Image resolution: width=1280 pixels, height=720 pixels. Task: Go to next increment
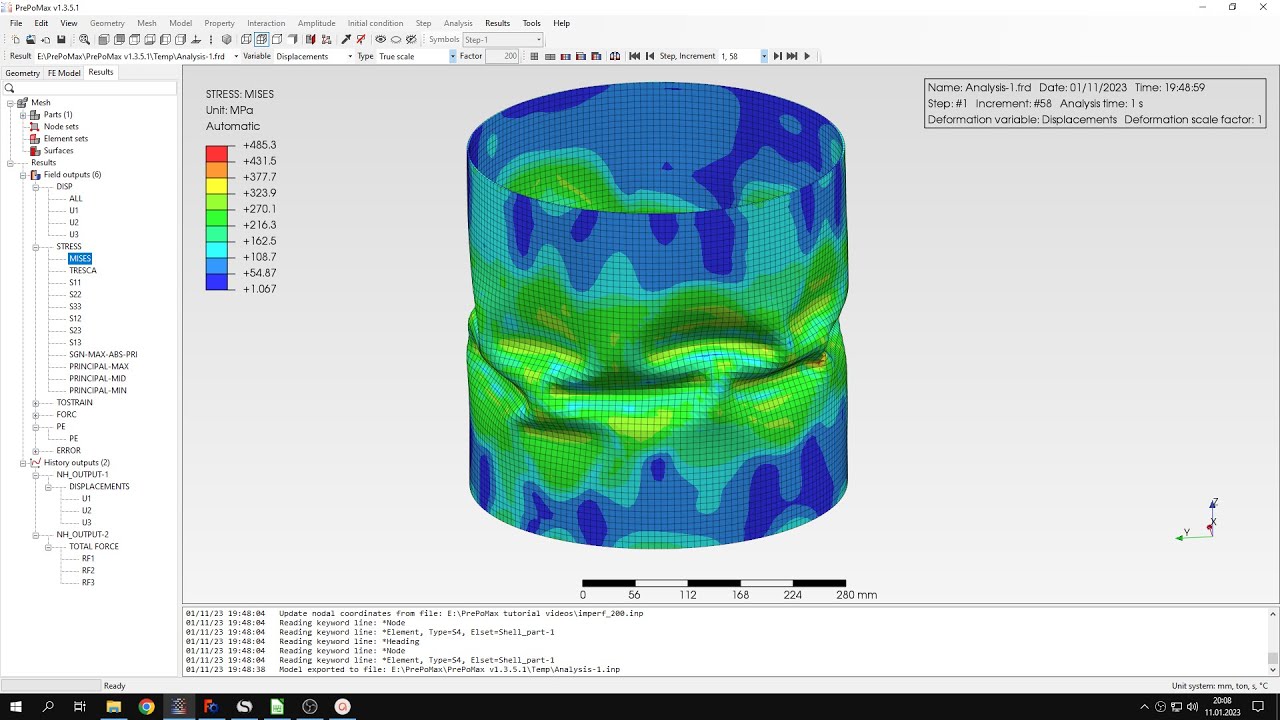(x=777, y=56)
